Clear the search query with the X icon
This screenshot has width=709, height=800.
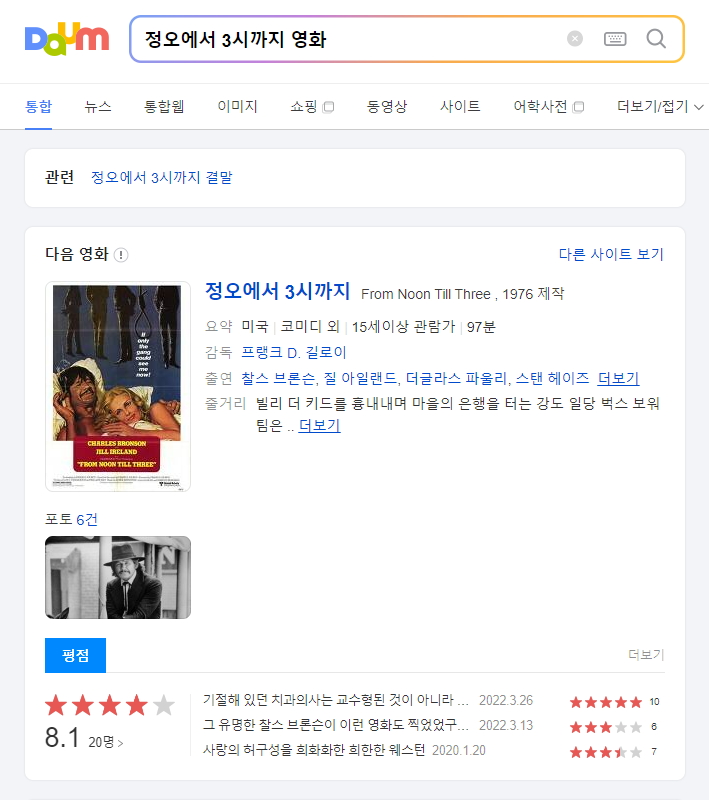coord(575,39)
